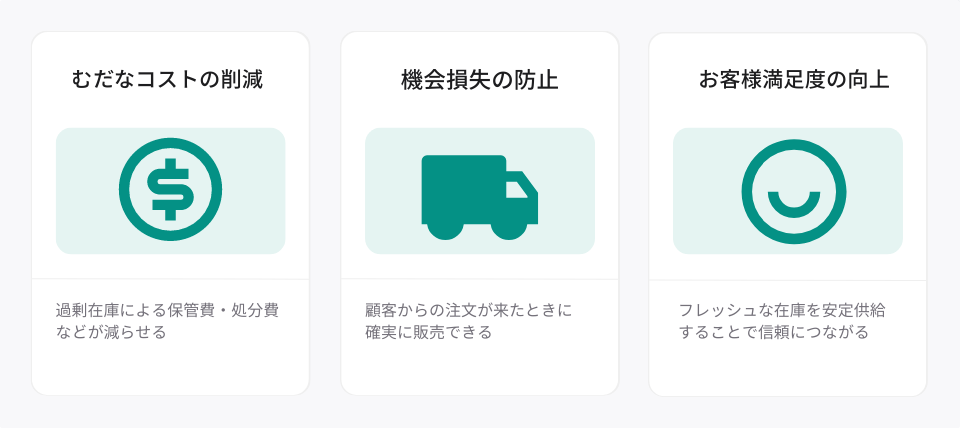Select the 機会損失の防止 heading
Screen dimensions: 960x428
pyautogui.click(x=479, y=80)
